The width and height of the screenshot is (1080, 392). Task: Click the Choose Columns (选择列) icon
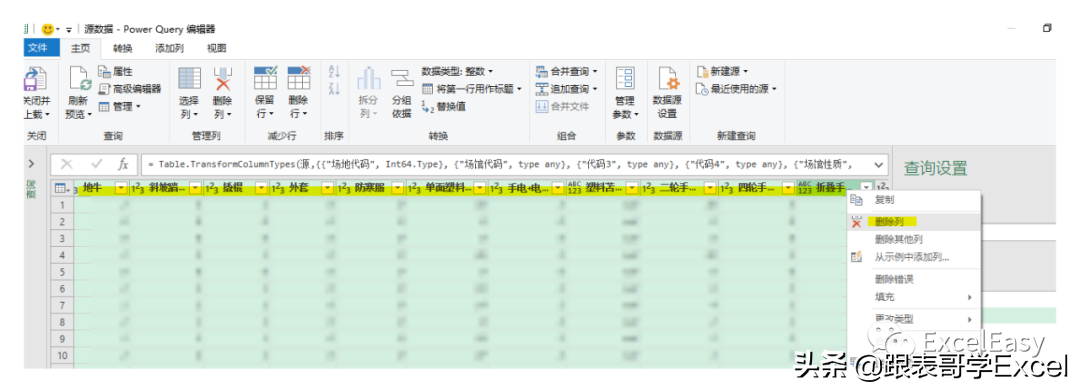point(189,79)
